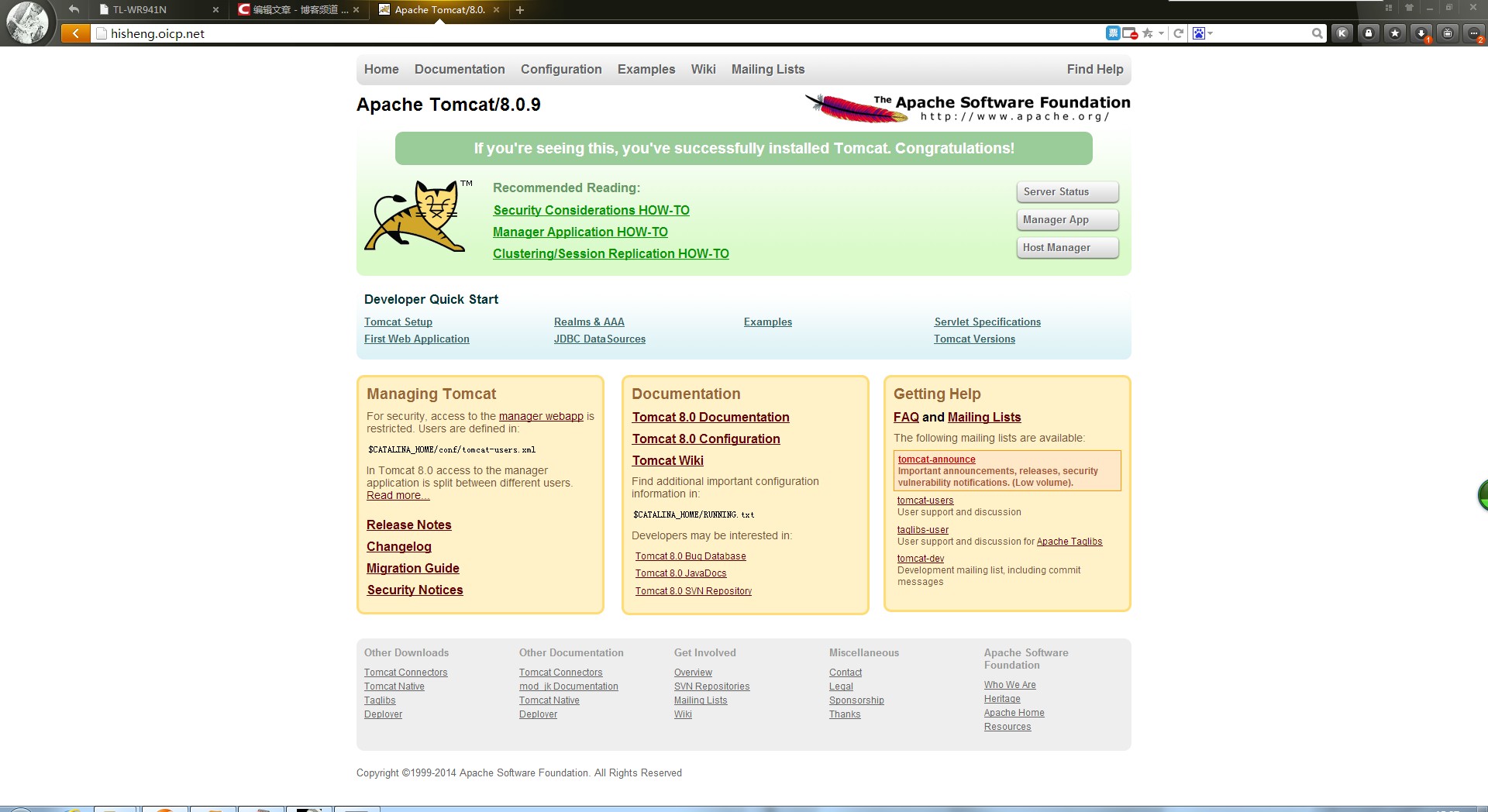
Task: Click the padlock toolbar button
Action: [x=1369, y=33]
